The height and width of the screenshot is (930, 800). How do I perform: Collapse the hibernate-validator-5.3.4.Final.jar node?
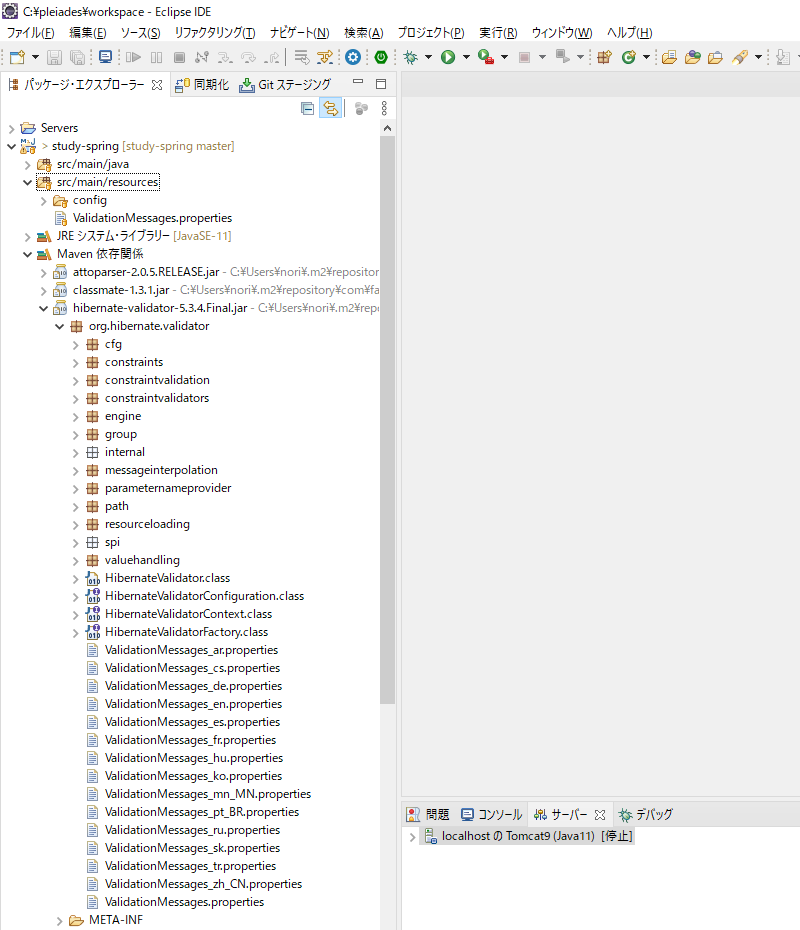pos(43,308)
